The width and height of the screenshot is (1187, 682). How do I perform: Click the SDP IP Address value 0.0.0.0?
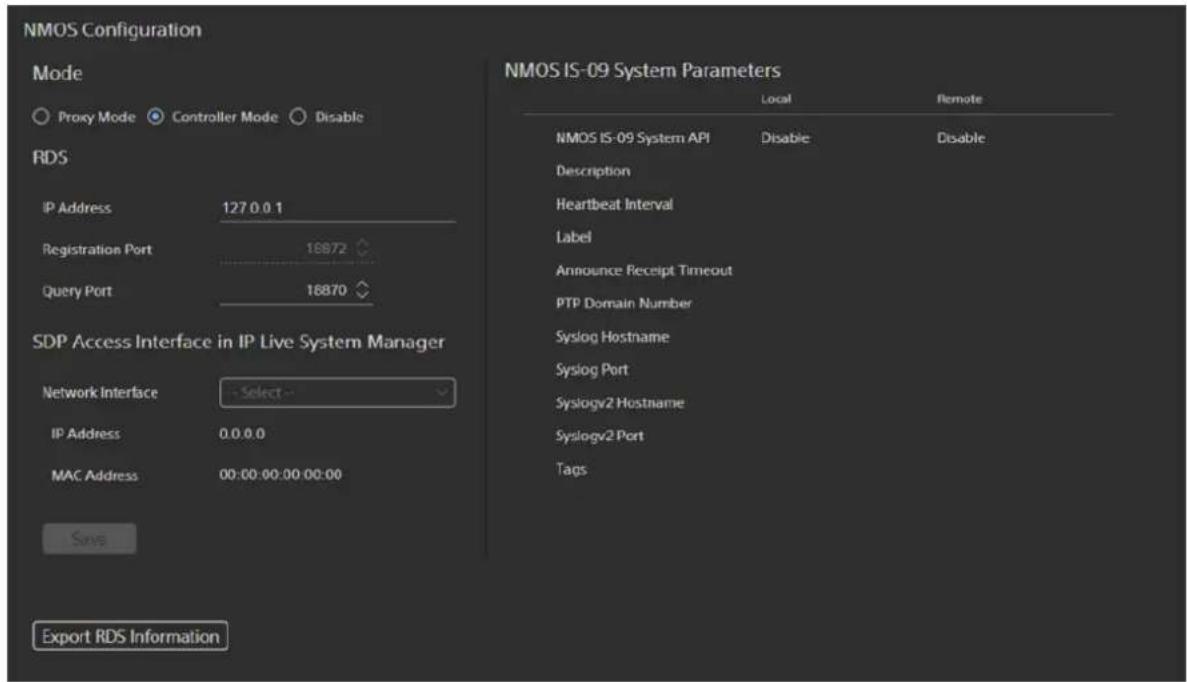coord(242,434)
